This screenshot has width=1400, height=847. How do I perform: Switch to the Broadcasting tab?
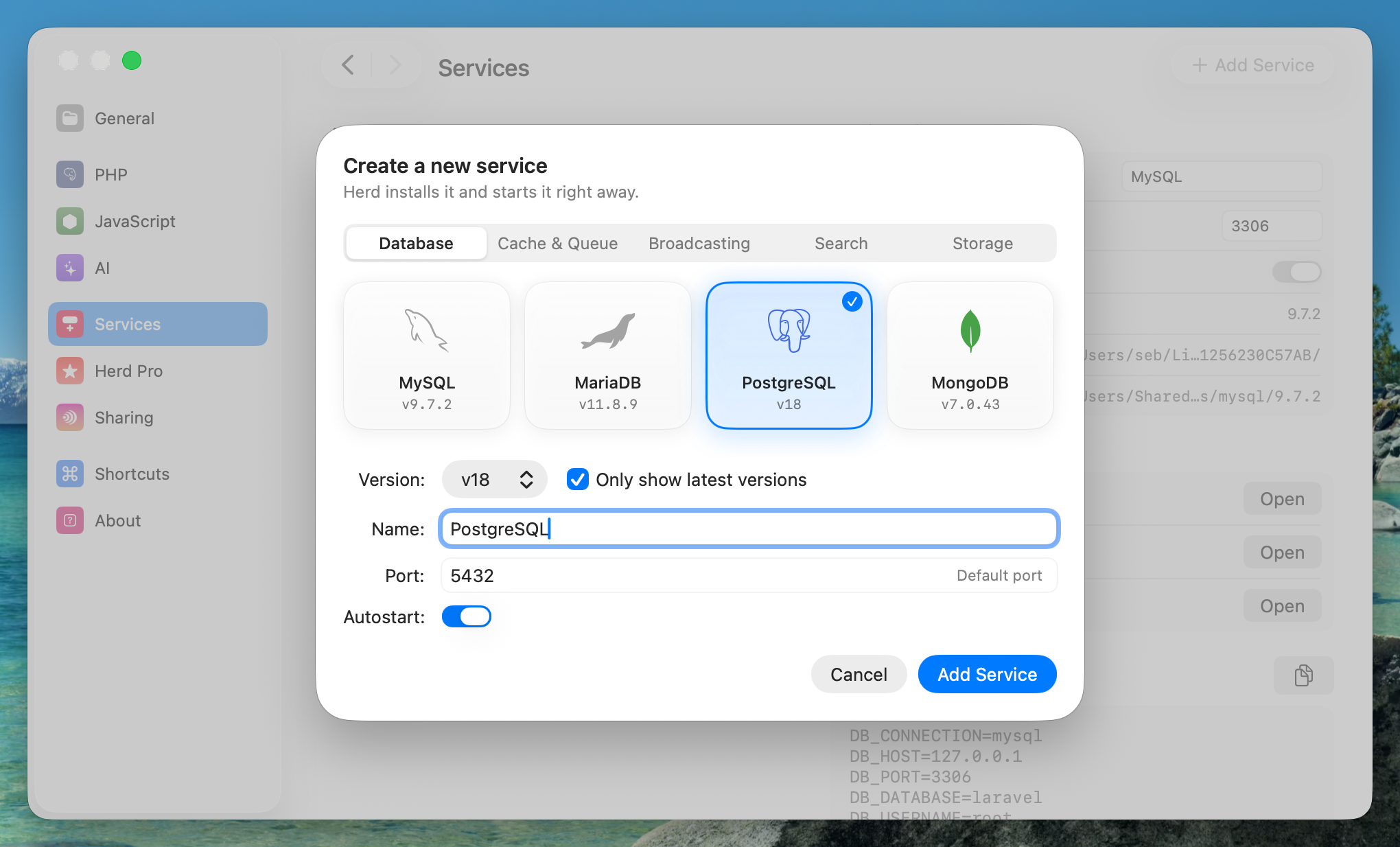(699, 243)
